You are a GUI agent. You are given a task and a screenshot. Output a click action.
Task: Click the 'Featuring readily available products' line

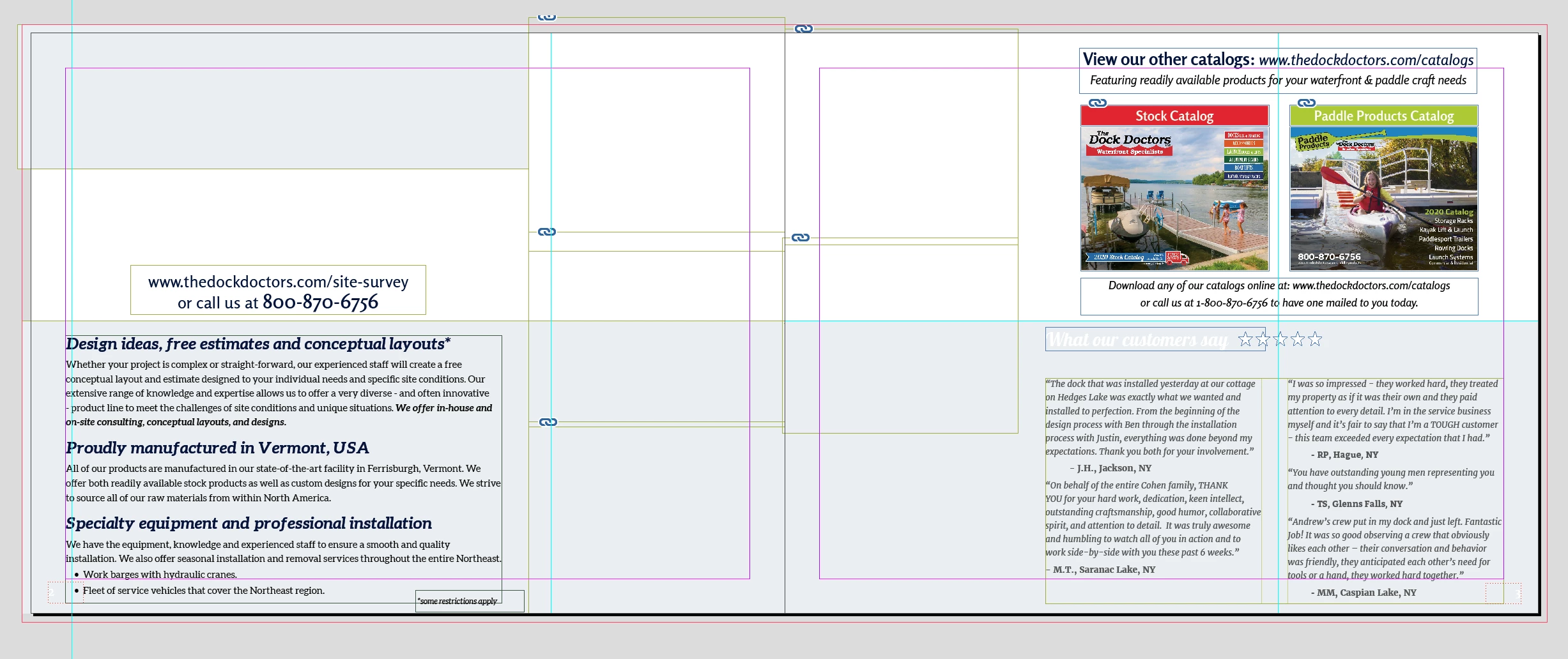click(1278, 80)
